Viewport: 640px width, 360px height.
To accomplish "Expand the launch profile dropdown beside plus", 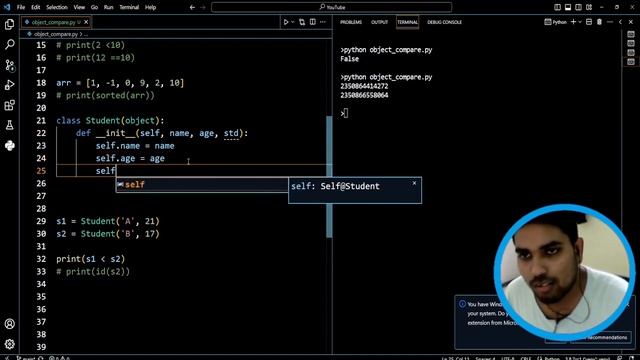I will (x=580, y=22).
